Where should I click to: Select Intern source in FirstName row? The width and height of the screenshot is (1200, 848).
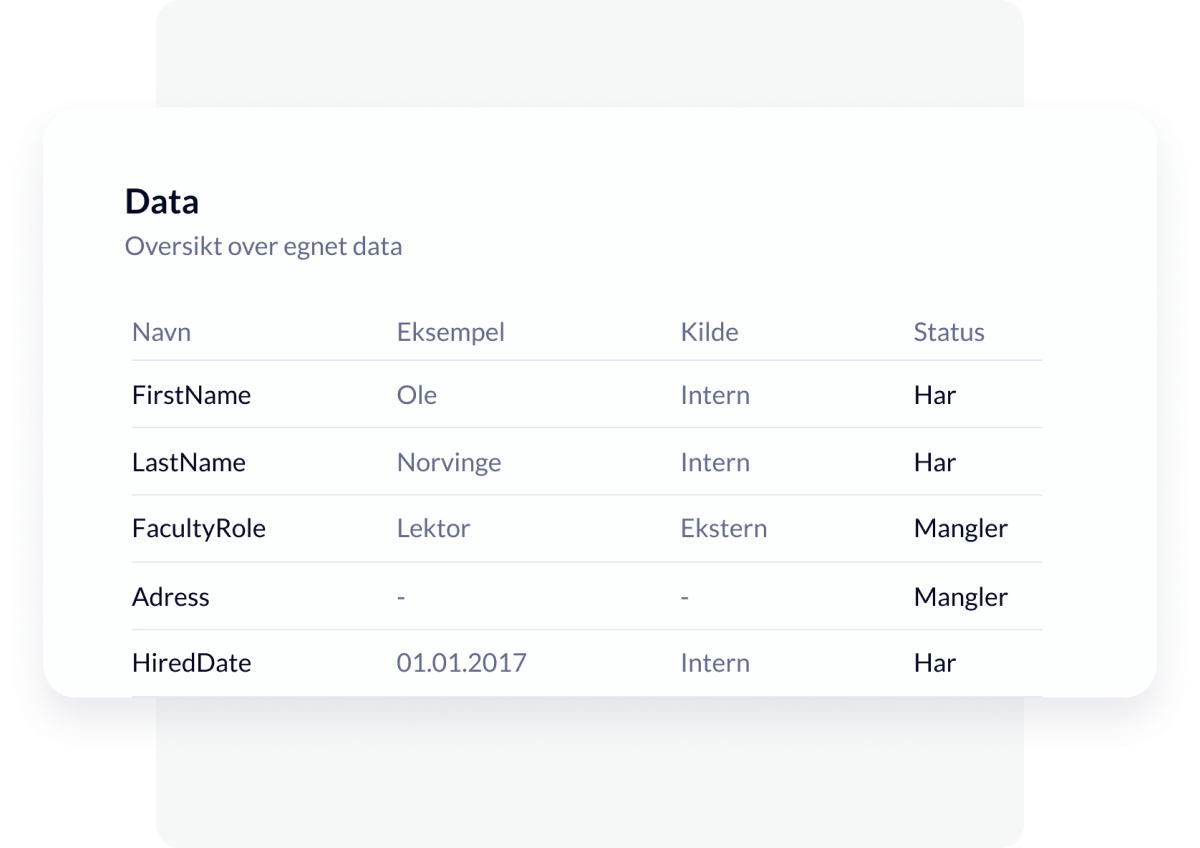tap(714, 395)
